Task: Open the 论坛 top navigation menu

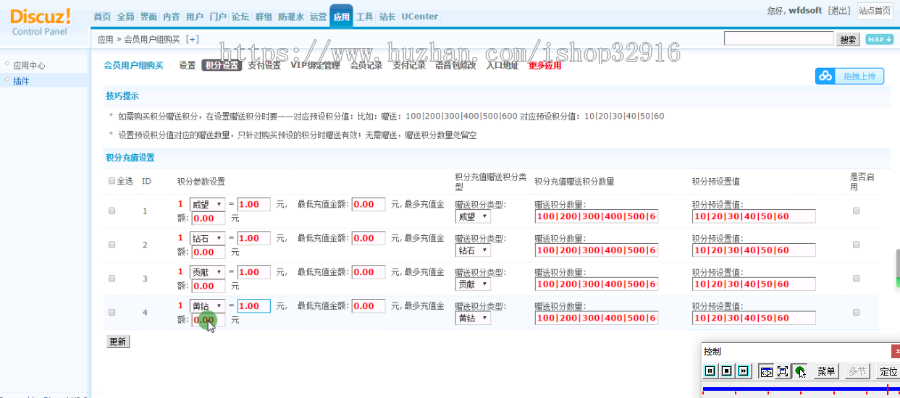Action: (x=240, y=17)
